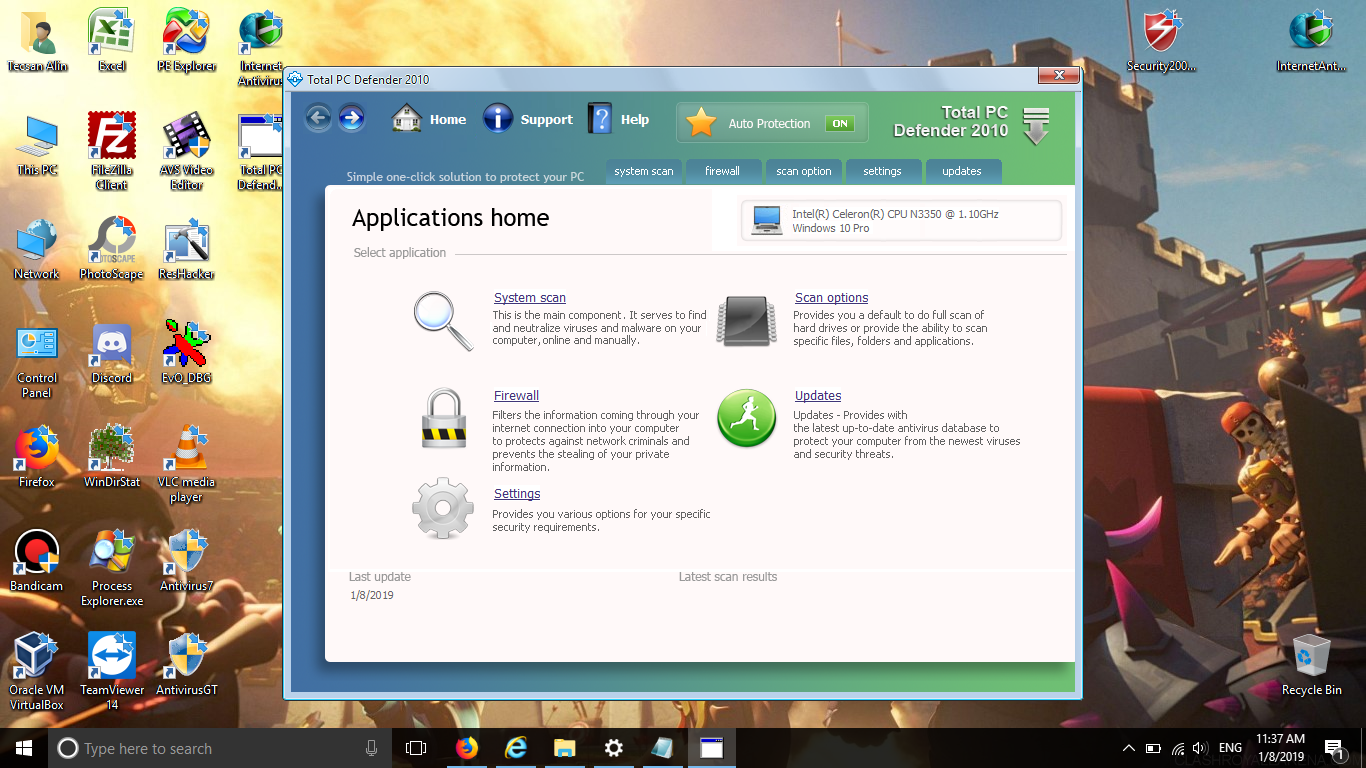
Task: Click the Scan options chip icon
Action: (746, 321)
